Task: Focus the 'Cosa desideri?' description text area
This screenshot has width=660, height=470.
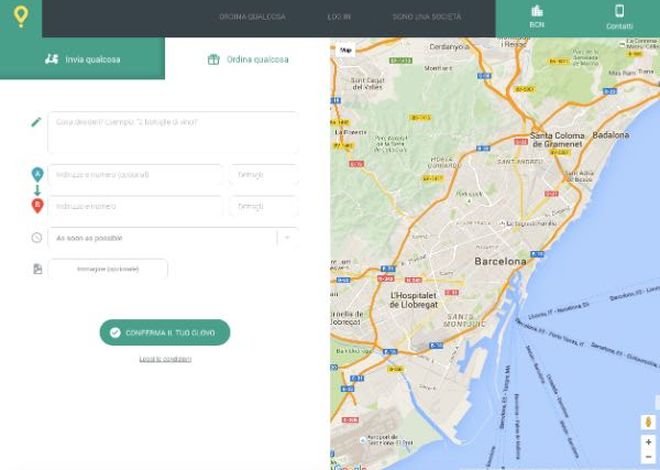Action: pos(173,132)
